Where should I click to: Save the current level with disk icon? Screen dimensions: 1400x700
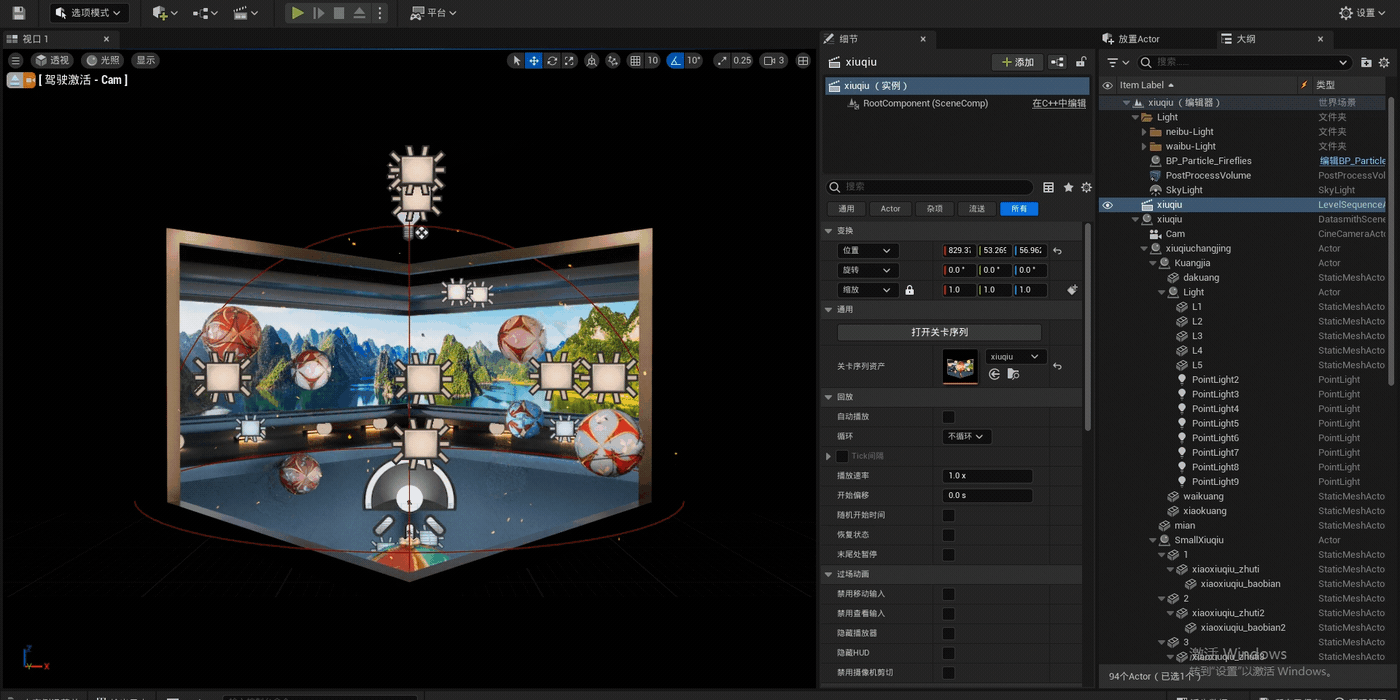coord(18,13)
